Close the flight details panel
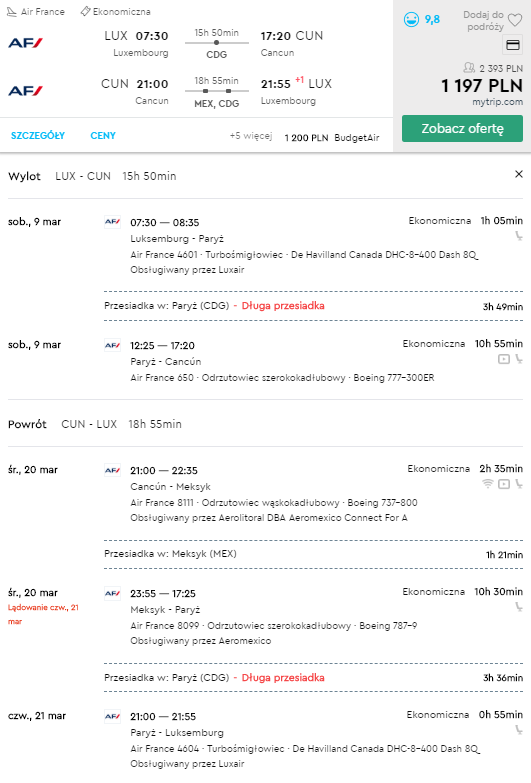This screenshot has width=531, height=783. [519, 174]
